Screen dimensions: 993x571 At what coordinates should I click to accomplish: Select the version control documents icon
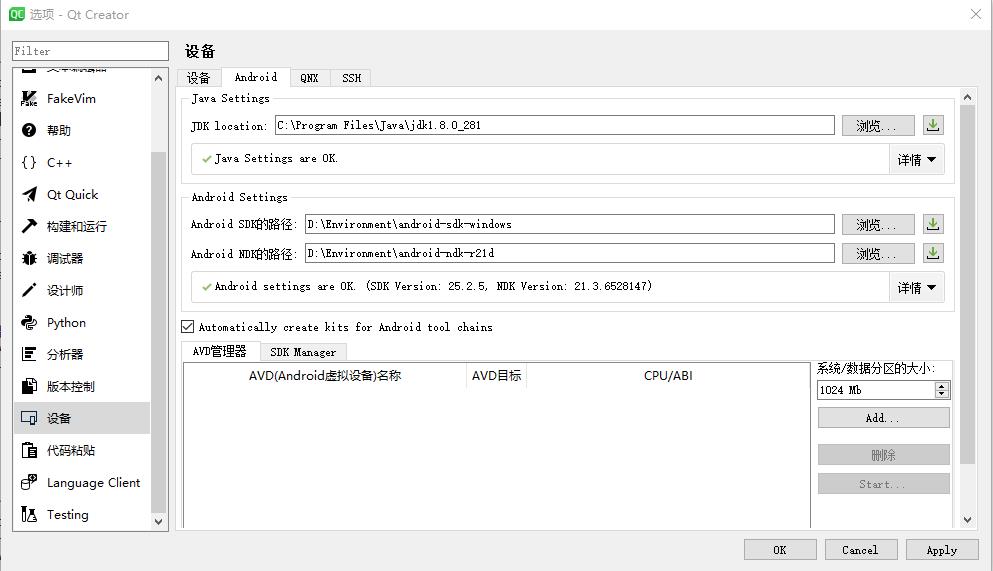coord(29,386)
